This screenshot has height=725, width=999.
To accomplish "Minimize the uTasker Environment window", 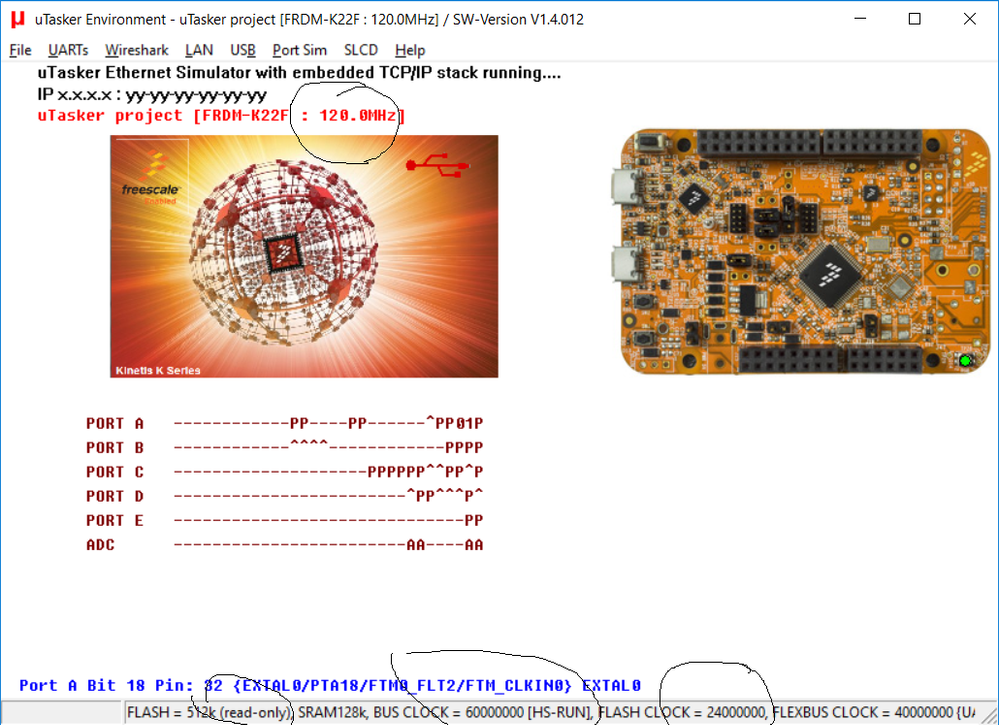I will pos(861,19).
